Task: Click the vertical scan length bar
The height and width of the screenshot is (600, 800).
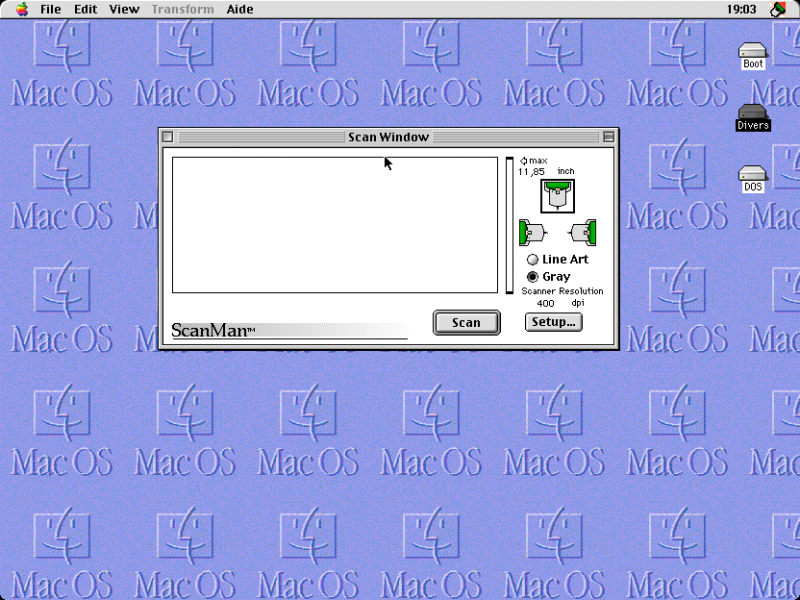Action: (x=509, y=225)
